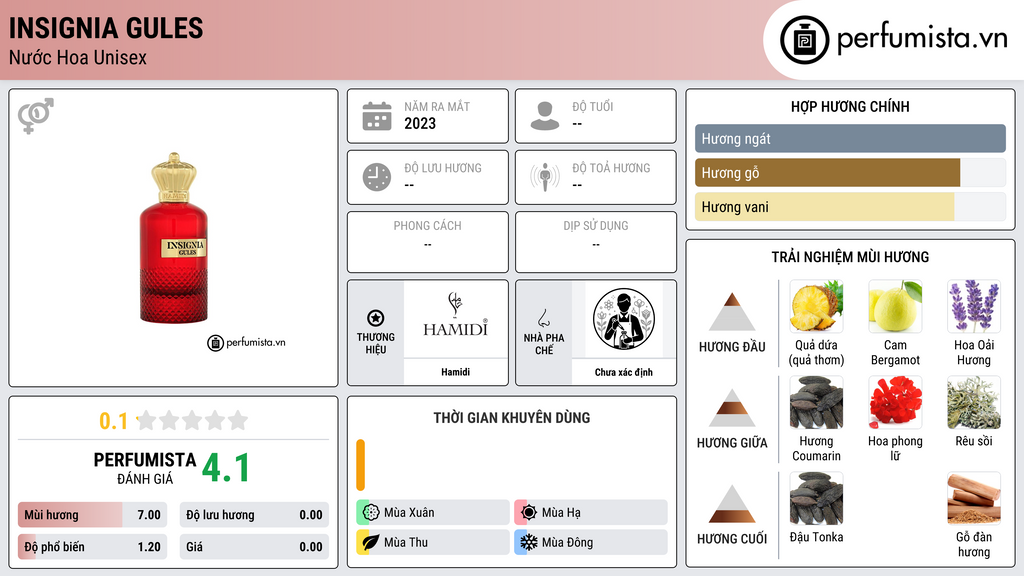
Task: Click the Mùa Đông season label
Action: (x=568, y=542)
